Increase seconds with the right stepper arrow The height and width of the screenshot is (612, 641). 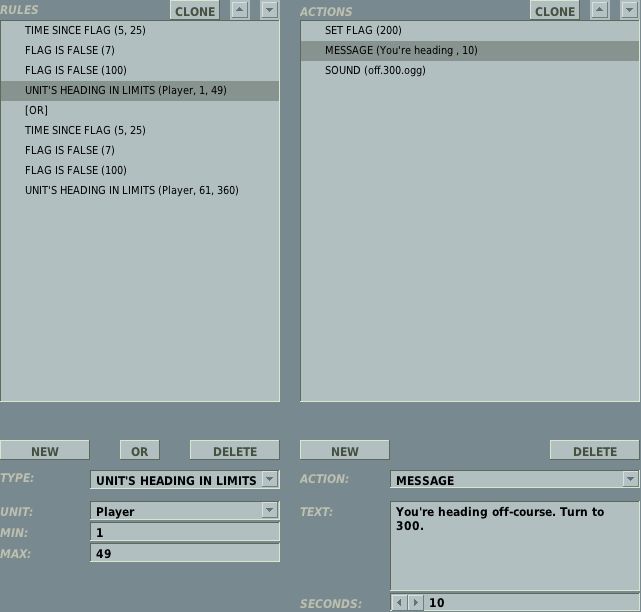pos(415,602)
